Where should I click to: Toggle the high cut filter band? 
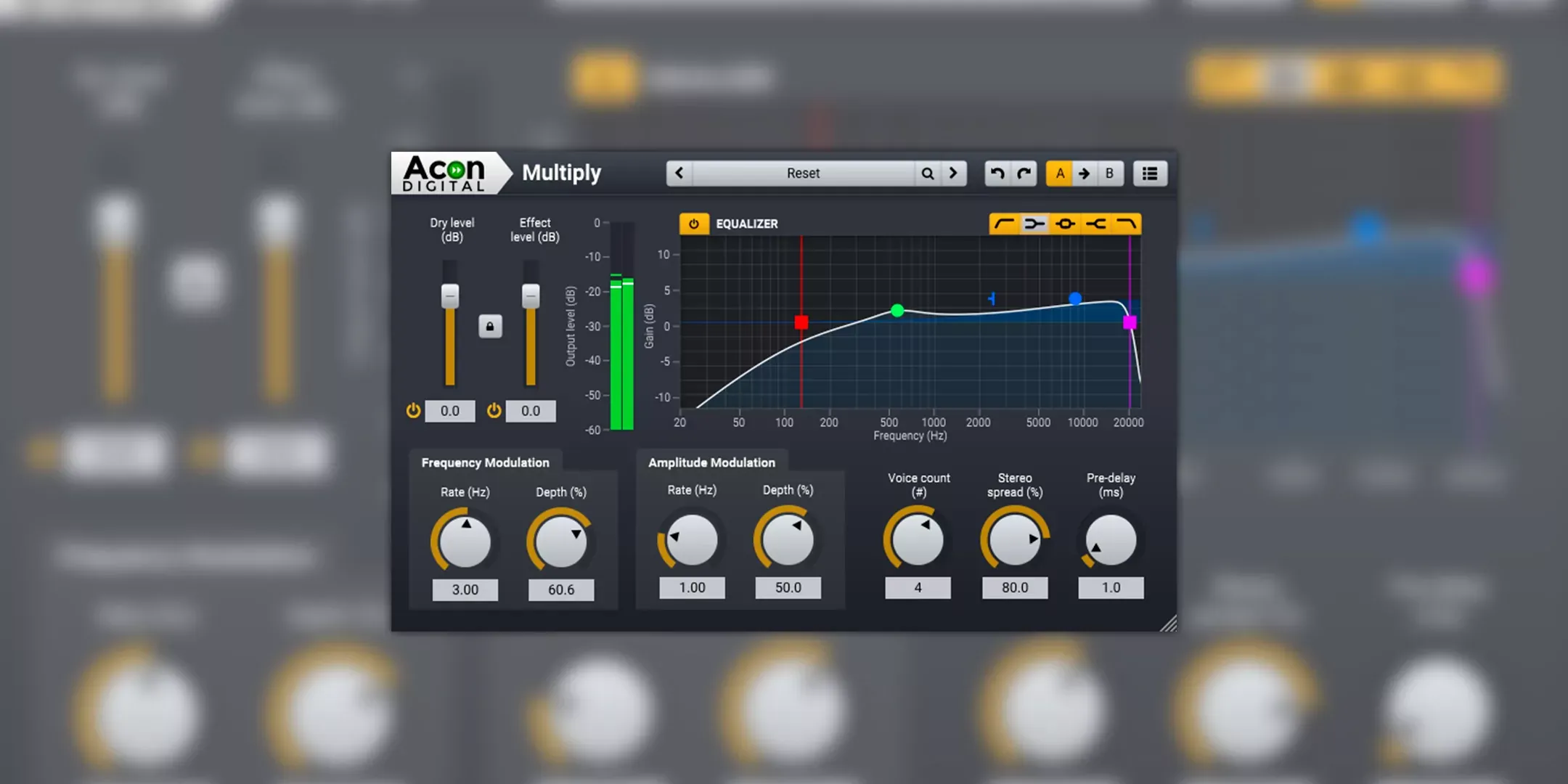click(1126, 224)
